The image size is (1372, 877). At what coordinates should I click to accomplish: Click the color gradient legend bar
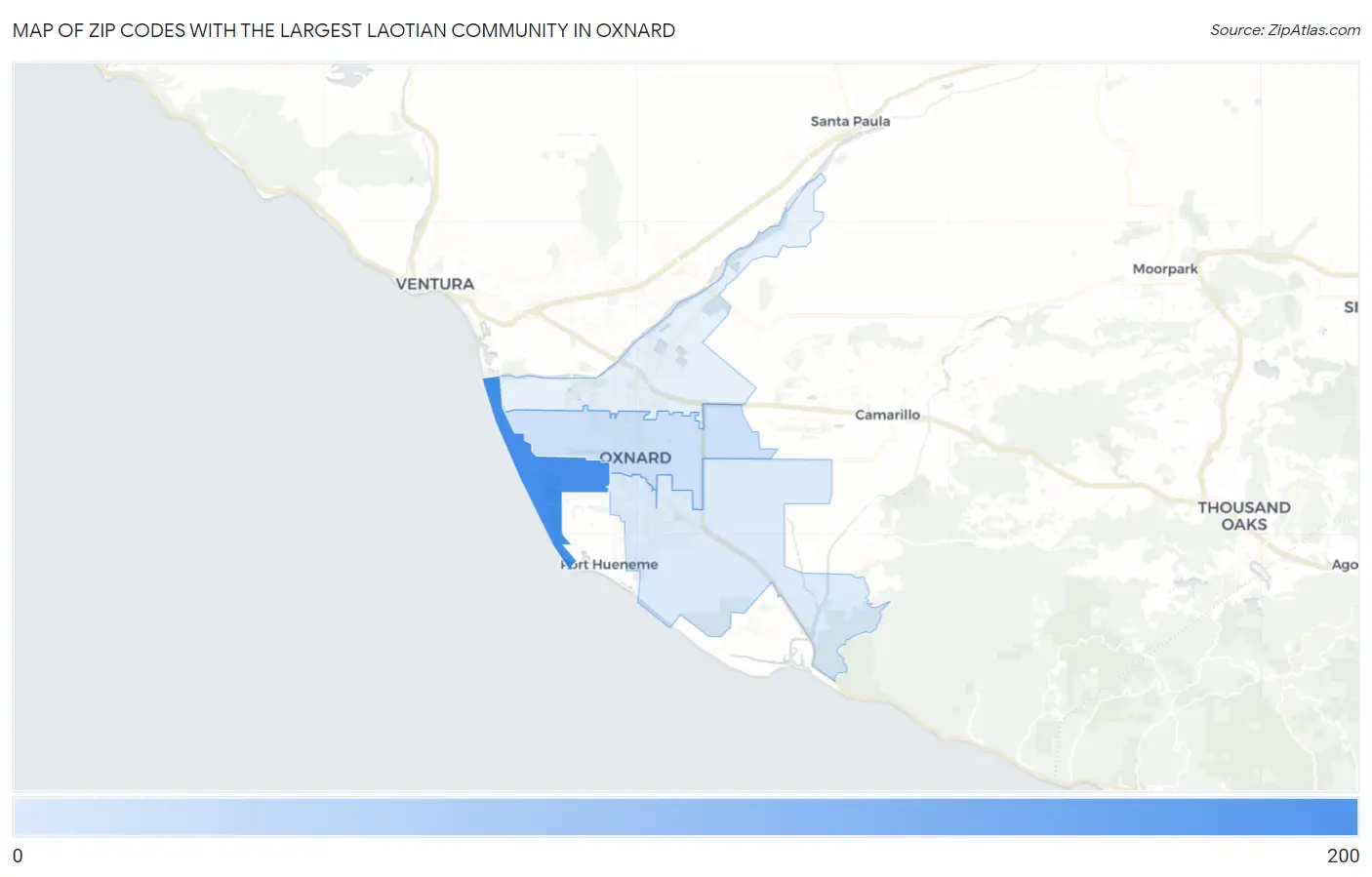point(685,817)
